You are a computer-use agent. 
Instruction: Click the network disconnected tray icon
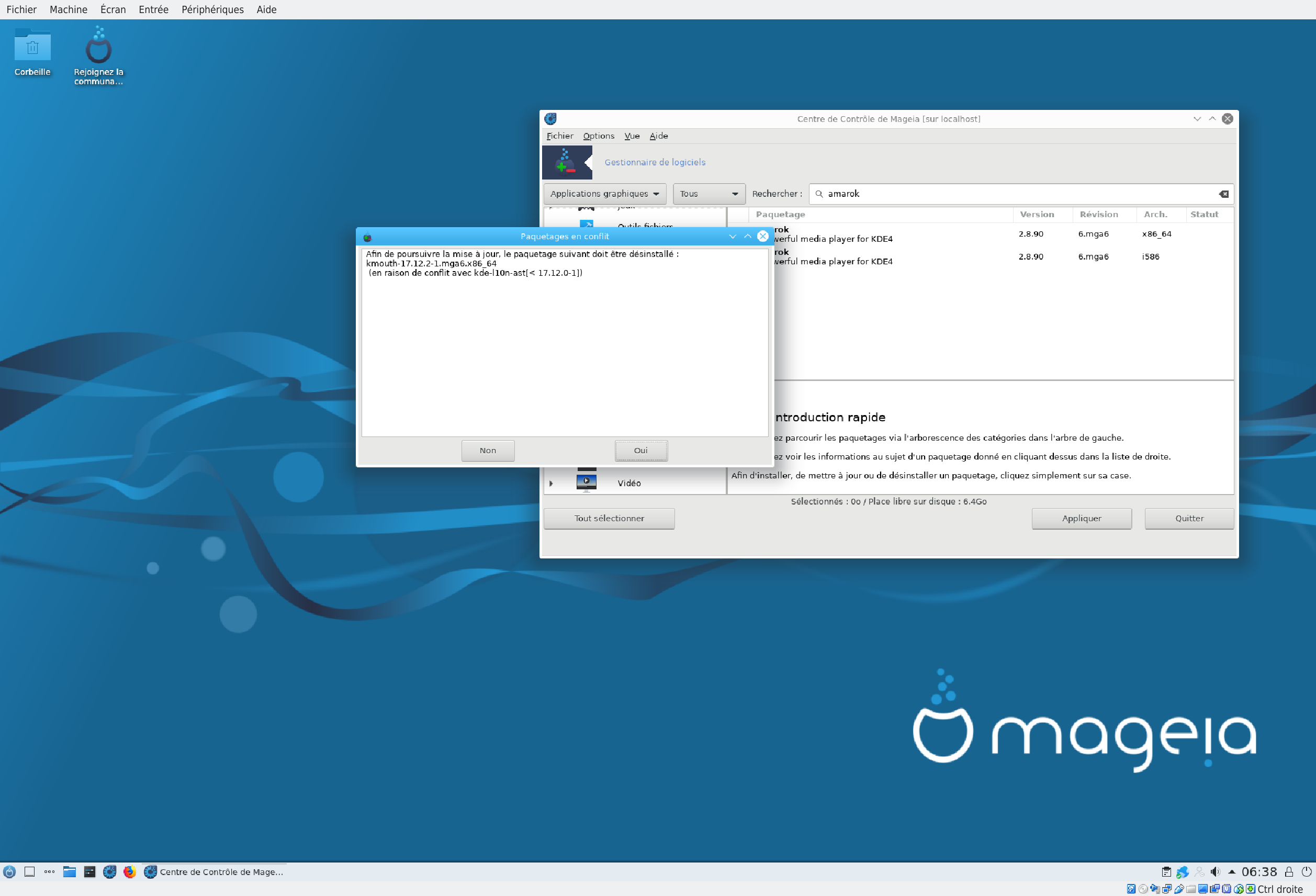click(1199, 871)
